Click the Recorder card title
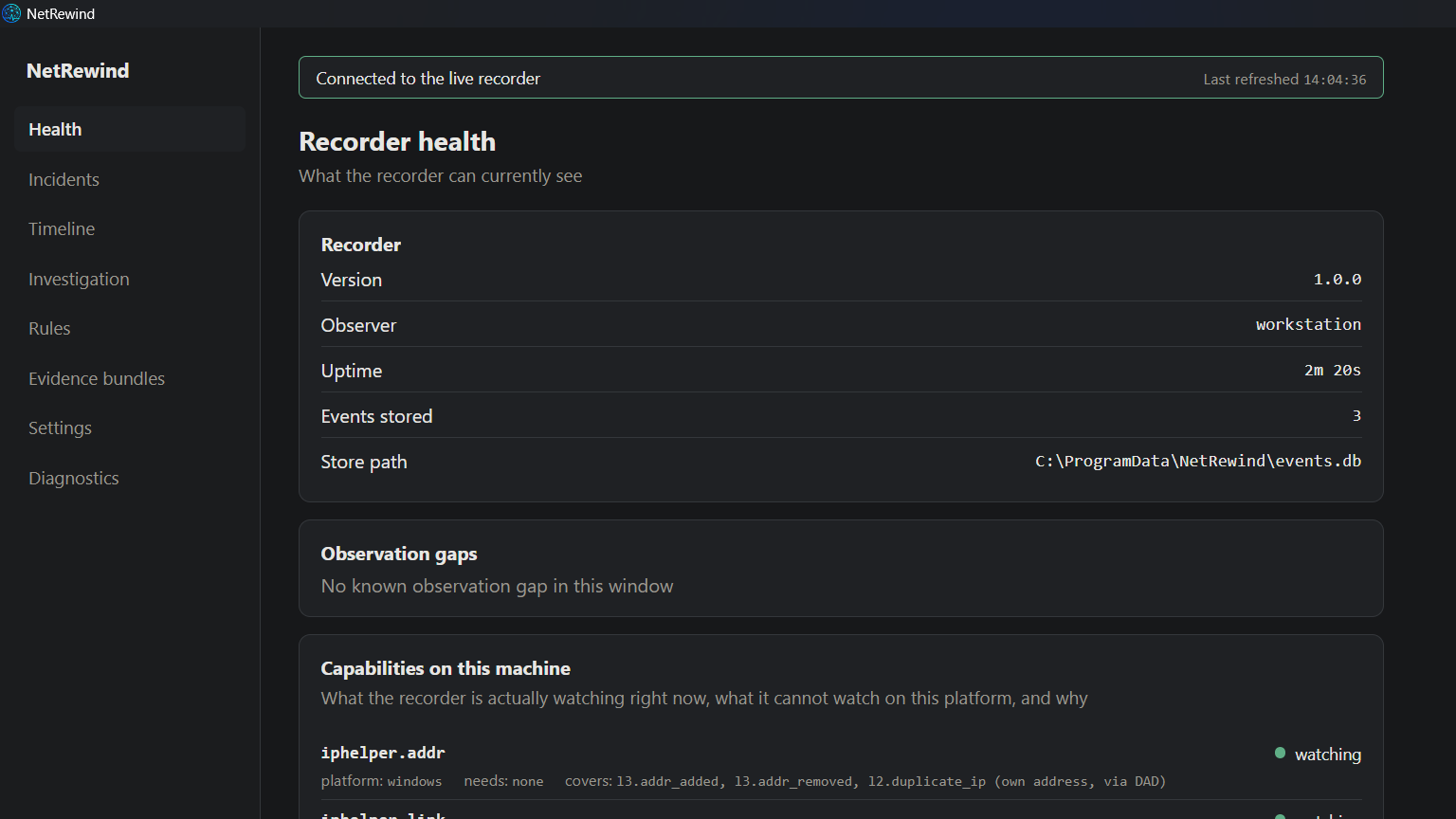The height and width of the screenshot is (819, 1456). click(x=360, y=245)
